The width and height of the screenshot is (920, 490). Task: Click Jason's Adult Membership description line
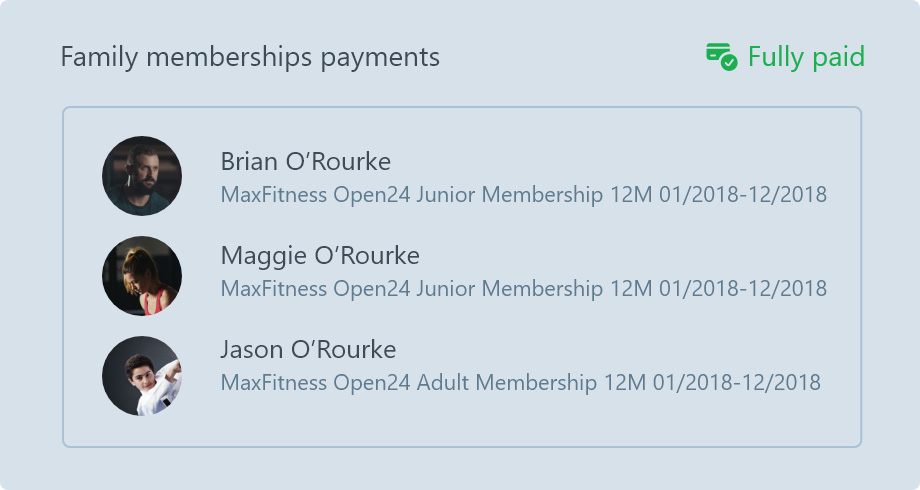520,382
